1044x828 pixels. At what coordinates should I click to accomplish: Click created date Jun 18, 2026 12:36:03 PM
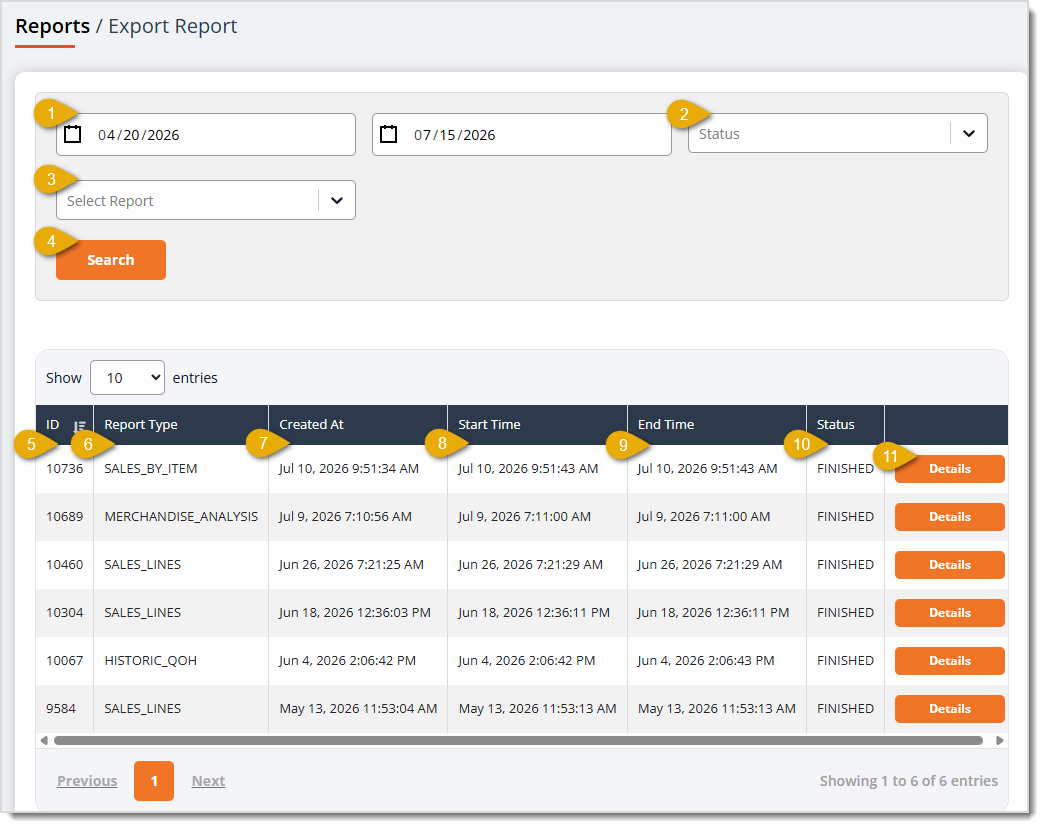(x=355, y=612)
